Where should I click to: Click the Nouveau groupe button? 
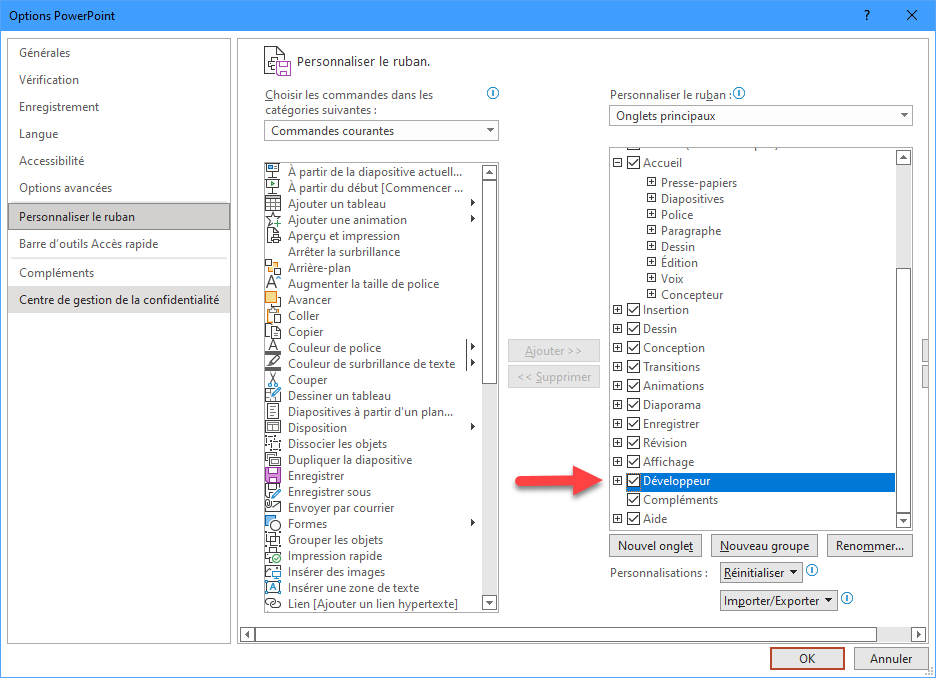click(764, 546)
